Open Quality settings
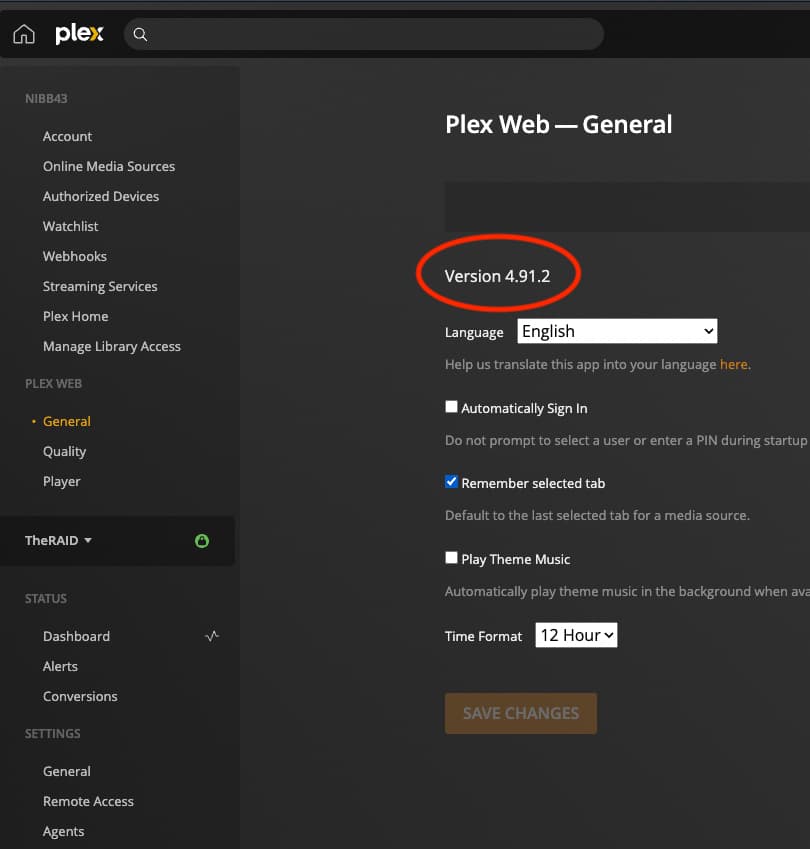Viewport: 810px width, 849px height. click(x=64, y=452)
